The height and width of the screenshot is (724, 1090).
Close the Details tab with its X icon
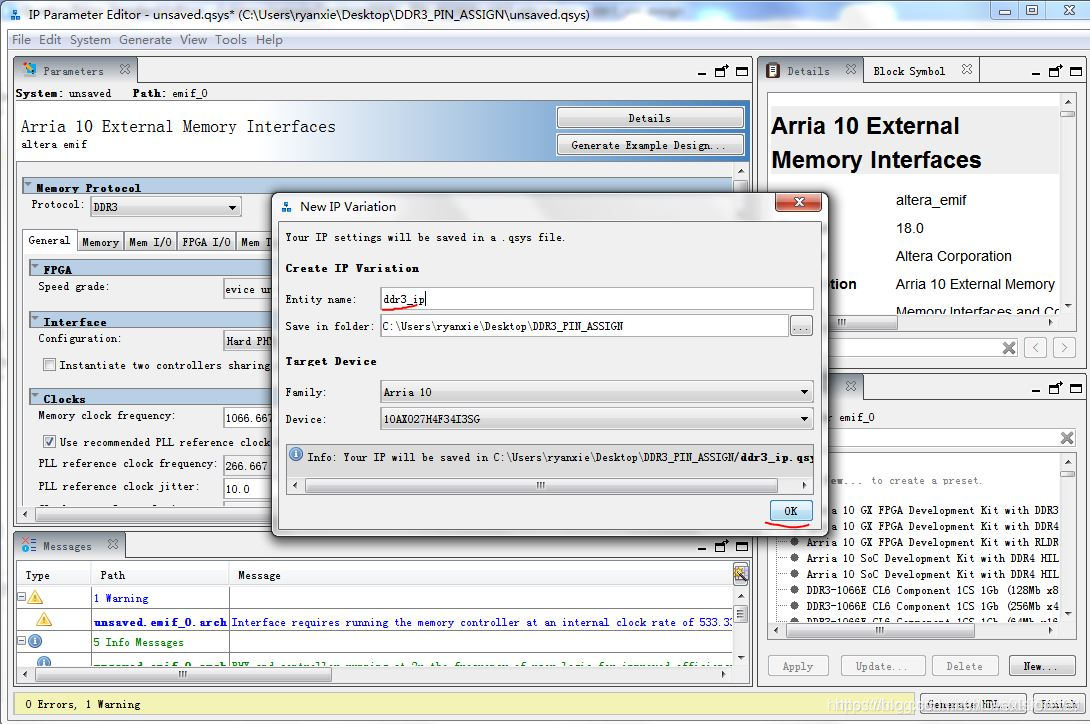pos(851,69)
